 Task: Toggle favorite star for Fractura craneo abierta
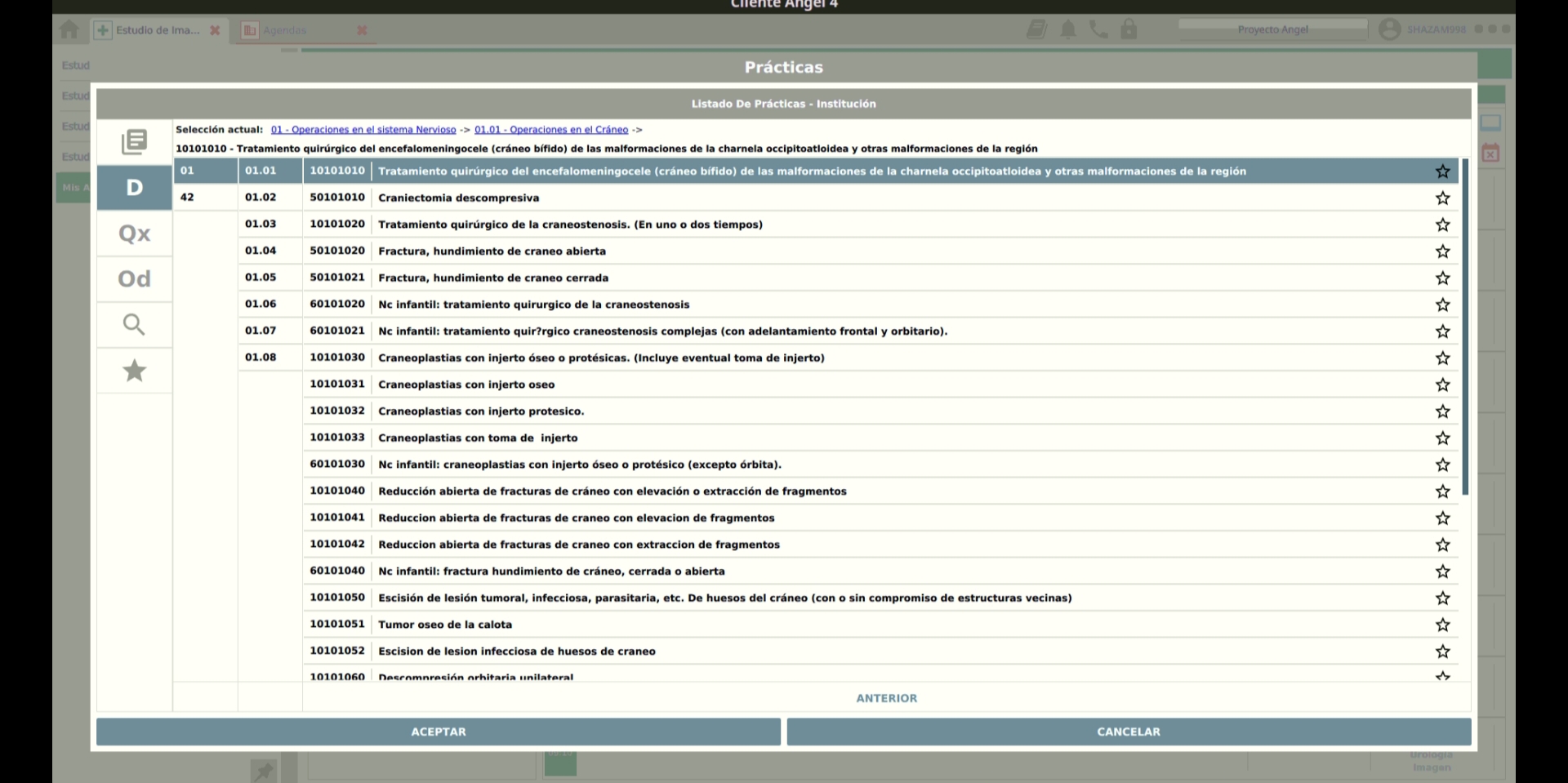1443,251
